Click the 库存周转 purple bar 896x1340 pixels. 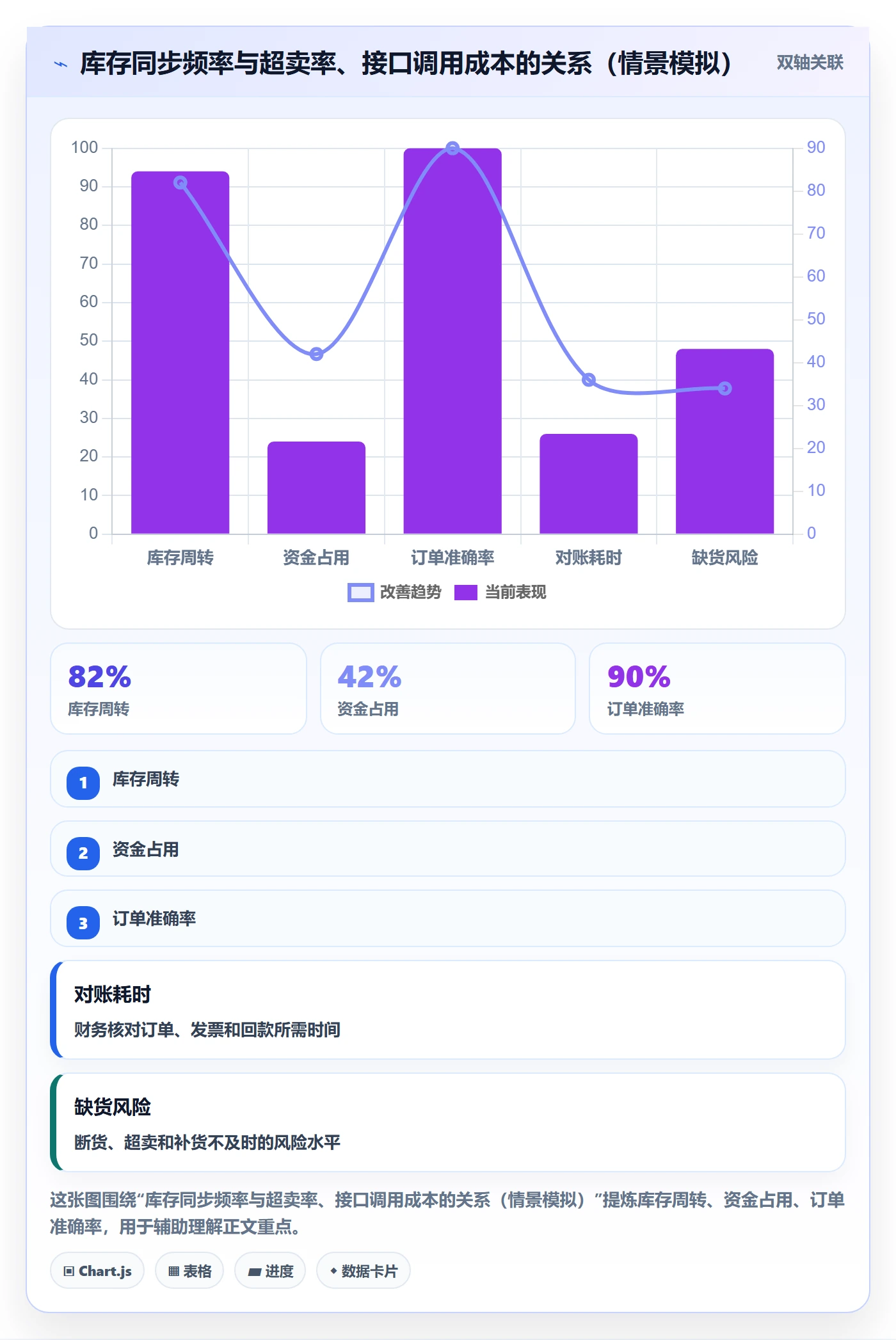click(180, 353)
